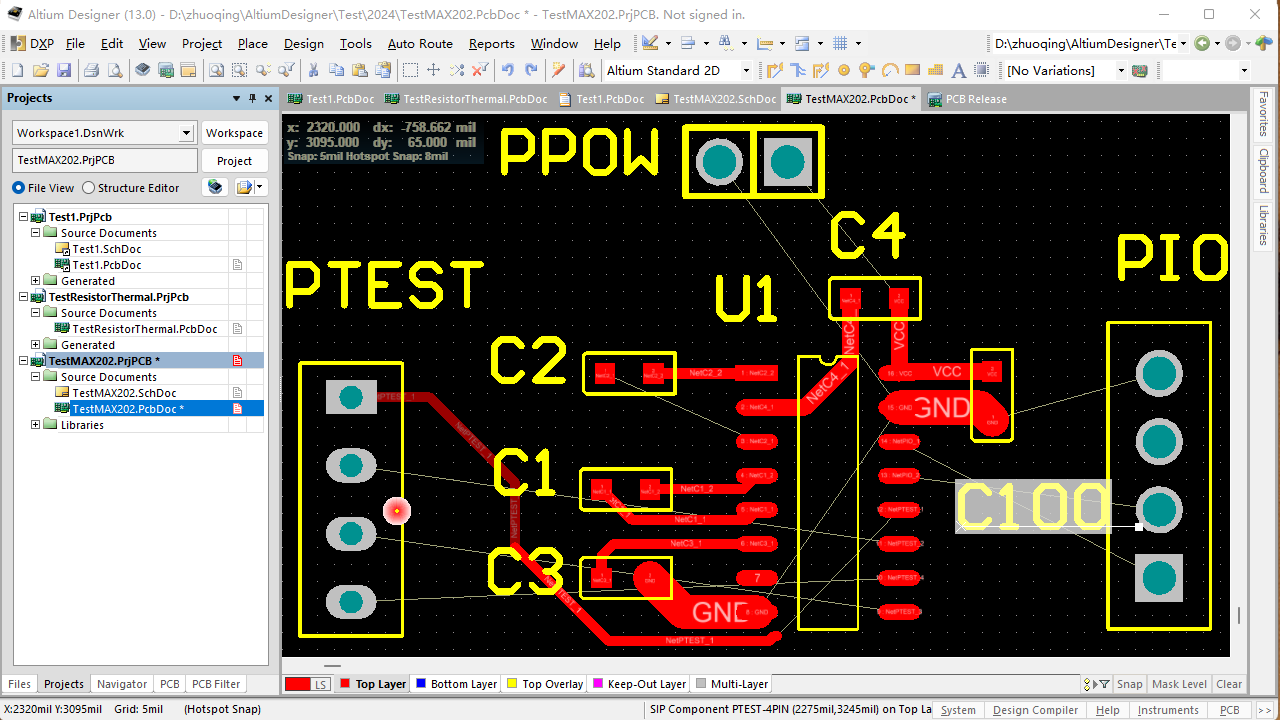The width and height of the screenshot is (1280, 720).
Task: Collapse the Test1.PrjPcb project node
Action: click(24, 217)
